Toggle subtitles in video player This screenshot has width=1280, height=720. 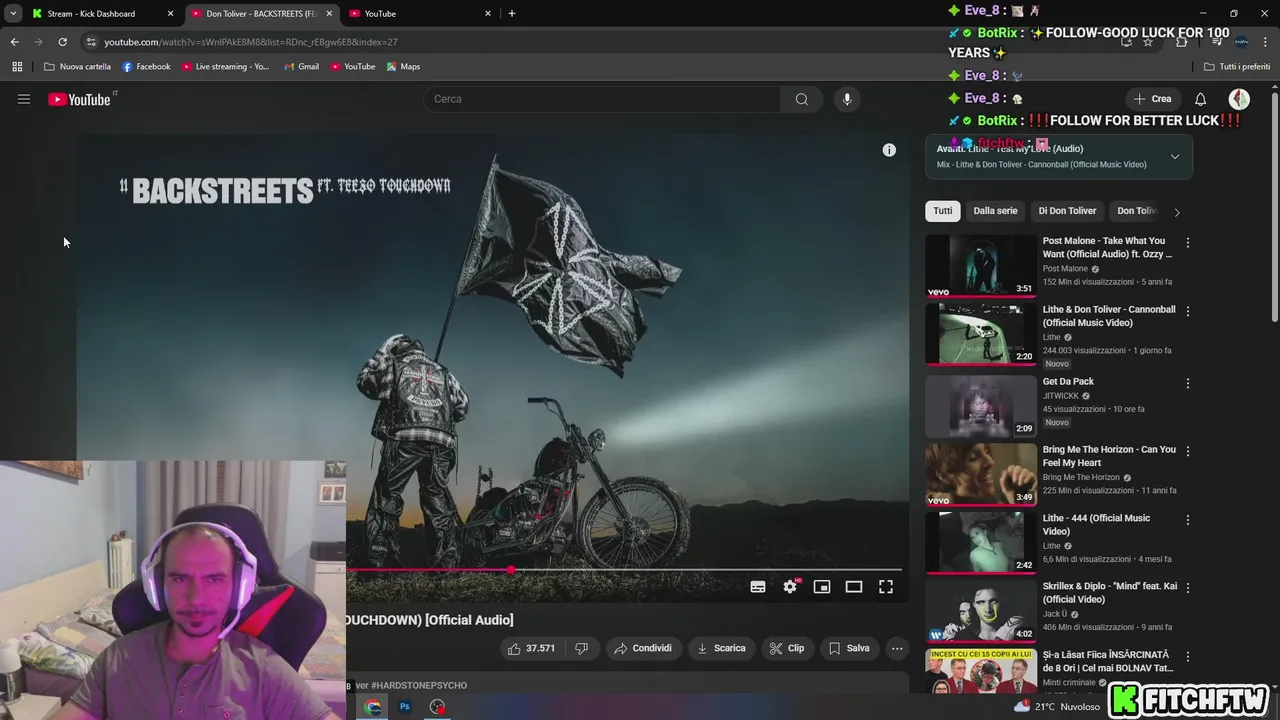(x=758, y=587)
